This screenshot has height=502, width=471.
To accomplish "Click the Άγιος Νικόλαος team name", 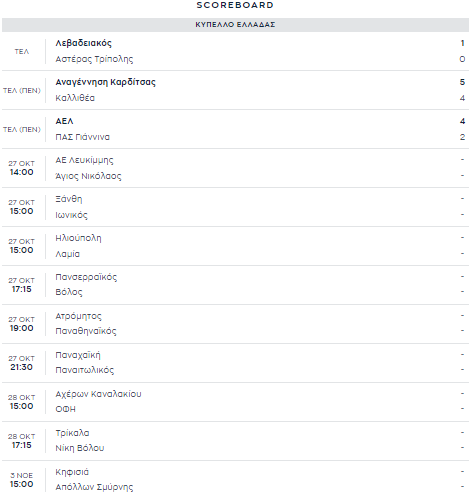I will (88, 176).
